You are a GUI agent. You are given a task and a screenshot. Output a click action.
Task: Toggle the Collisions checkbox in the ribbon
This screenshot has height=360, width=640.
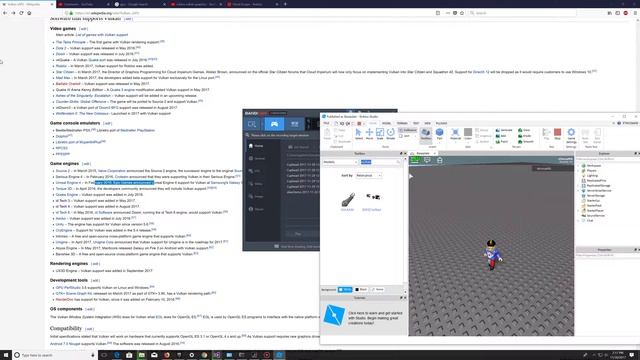pyautogui.click(x=407, y=130)
